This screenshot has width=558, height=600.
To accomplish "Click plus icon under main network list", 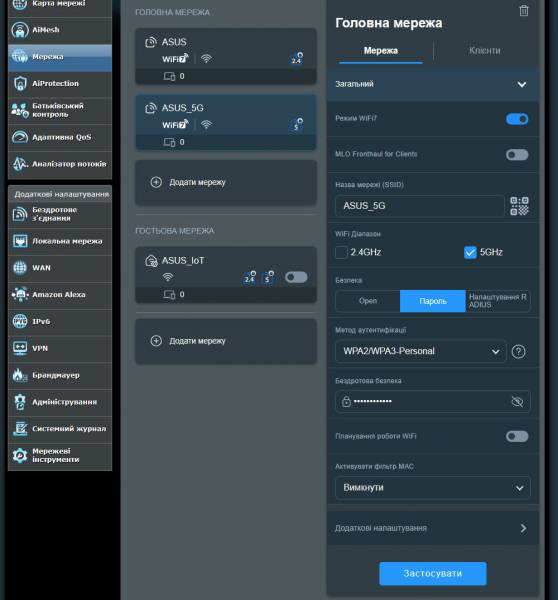I will [156, 182].
